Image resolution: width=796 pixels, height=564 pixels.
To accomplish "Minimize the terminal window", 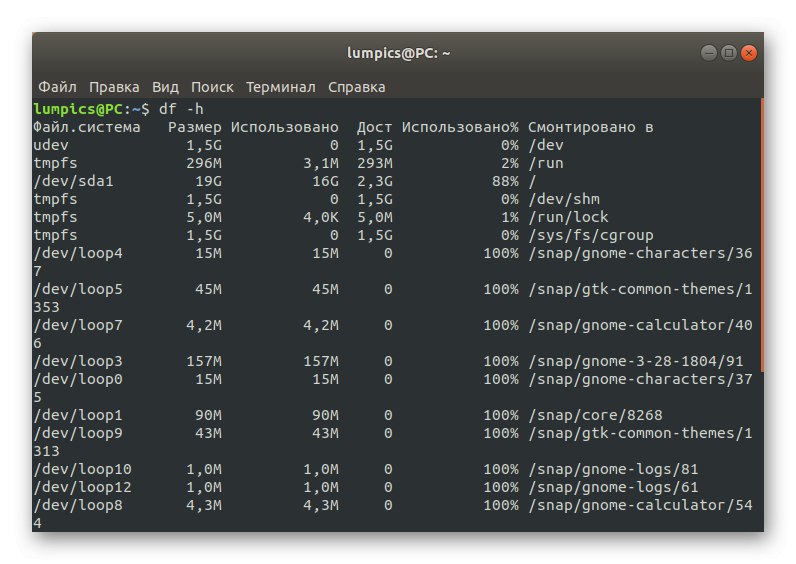I will tap(709, 52).
